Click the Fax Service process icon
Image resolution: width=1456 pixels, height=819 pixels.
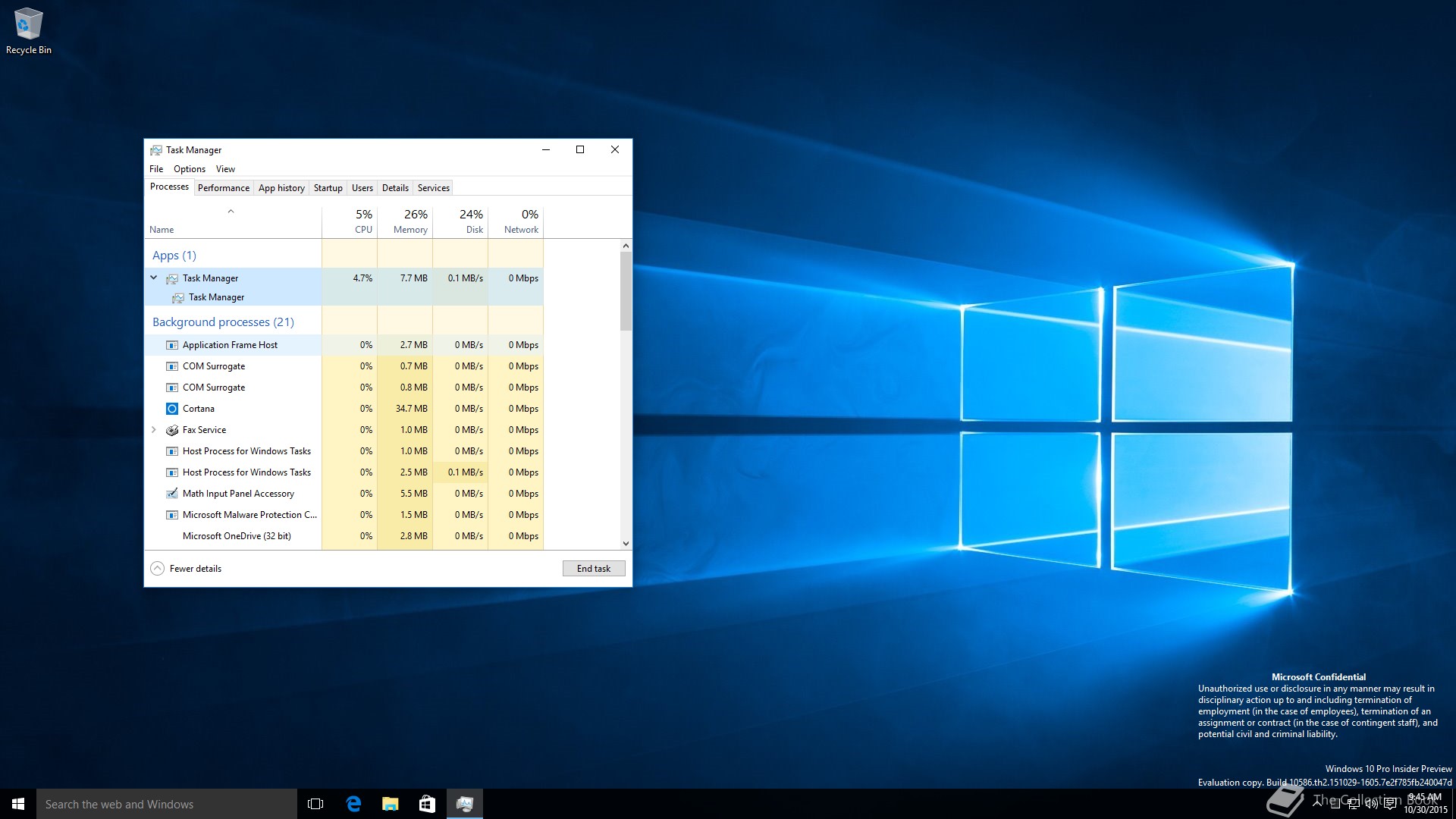[x=172, y=430]
